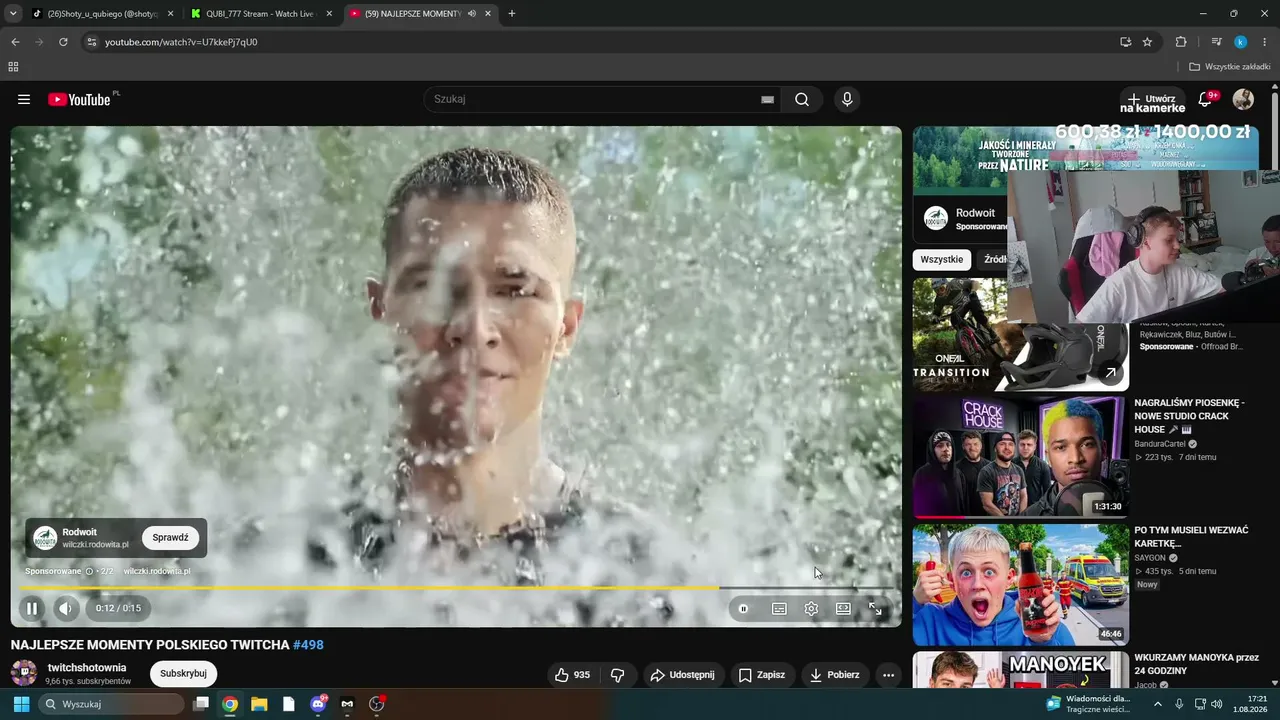1280x720 pixels.
Task: Click the #498 hashtag in the title
Action: (308, 645)
